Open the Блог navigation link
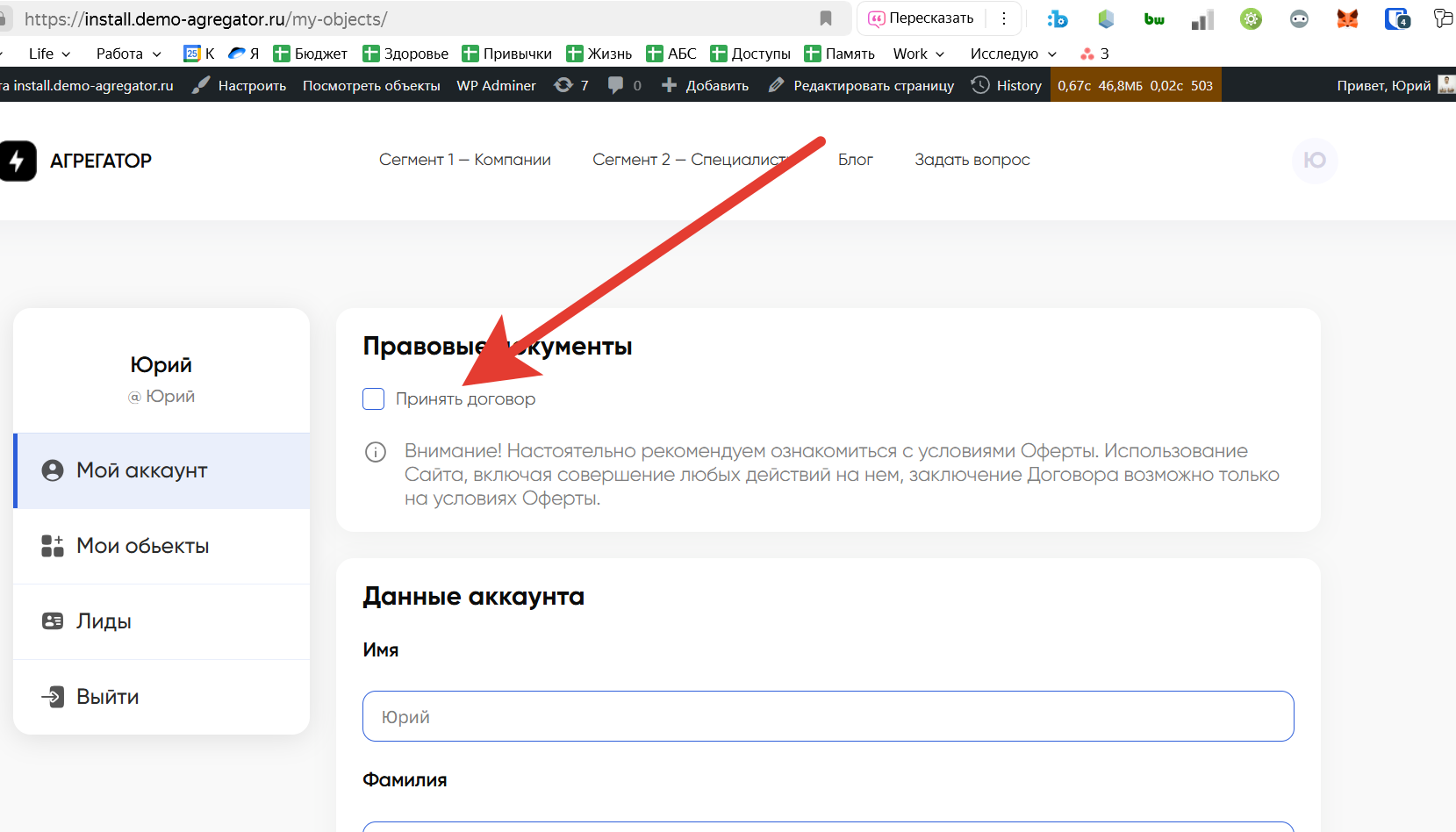Screen dimensions: 1456x832 click(x=855, y=160)
